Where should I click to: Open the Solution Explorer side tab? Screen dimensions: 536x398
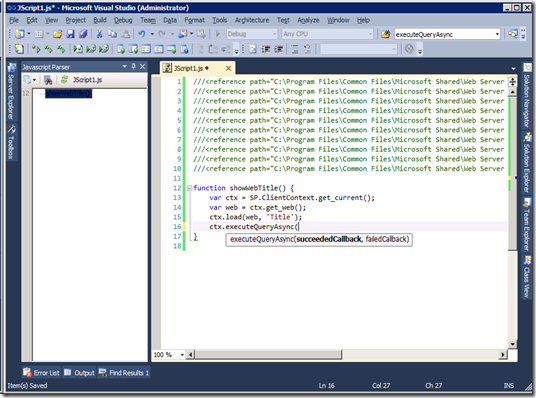527,162
